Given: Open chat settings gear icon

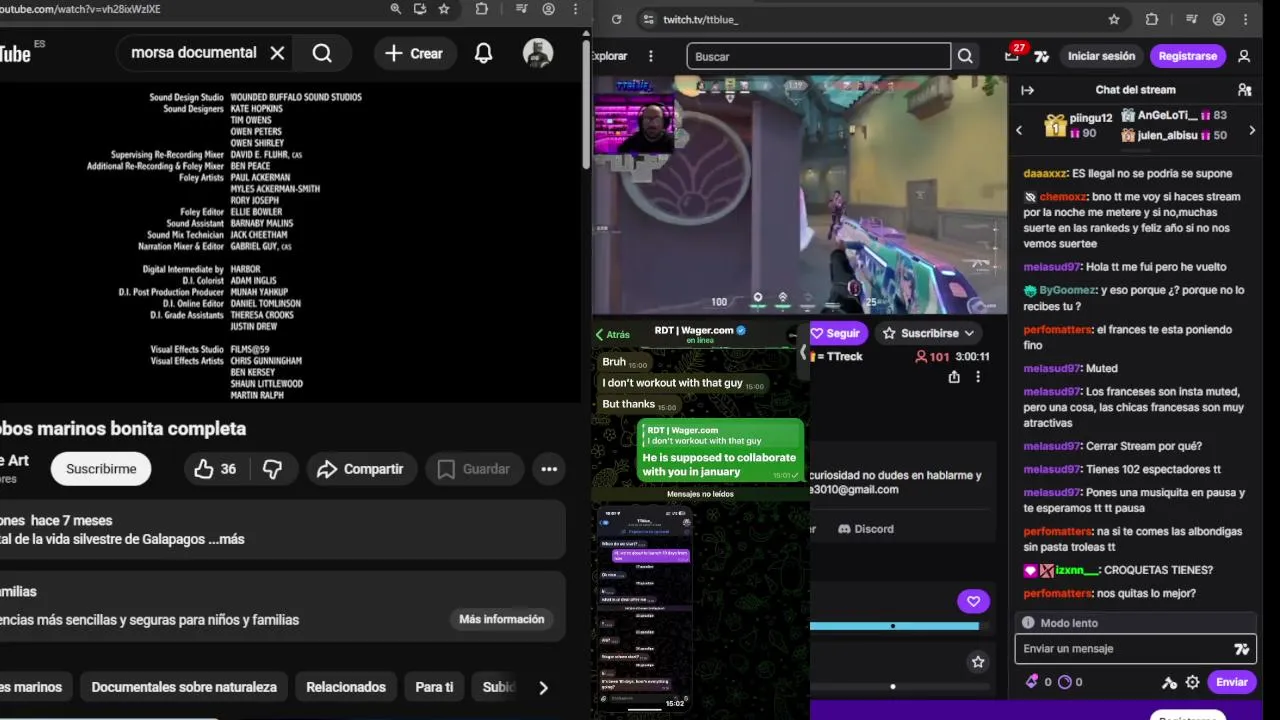Looking at the screenshot, I should click(x=1192, y=682).
